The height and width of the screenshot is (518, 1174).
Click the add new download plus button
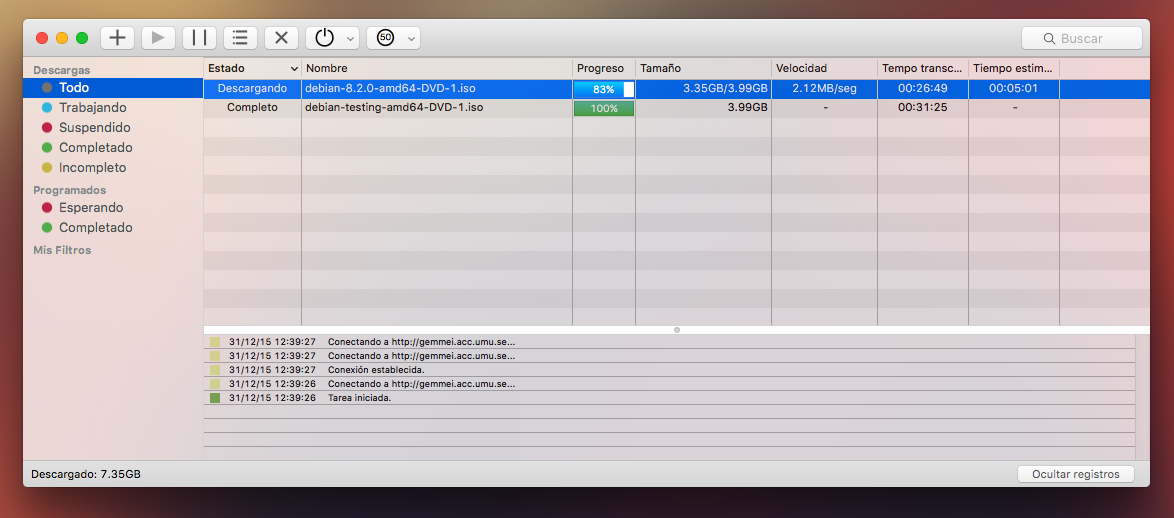click(x=118, y=38)
